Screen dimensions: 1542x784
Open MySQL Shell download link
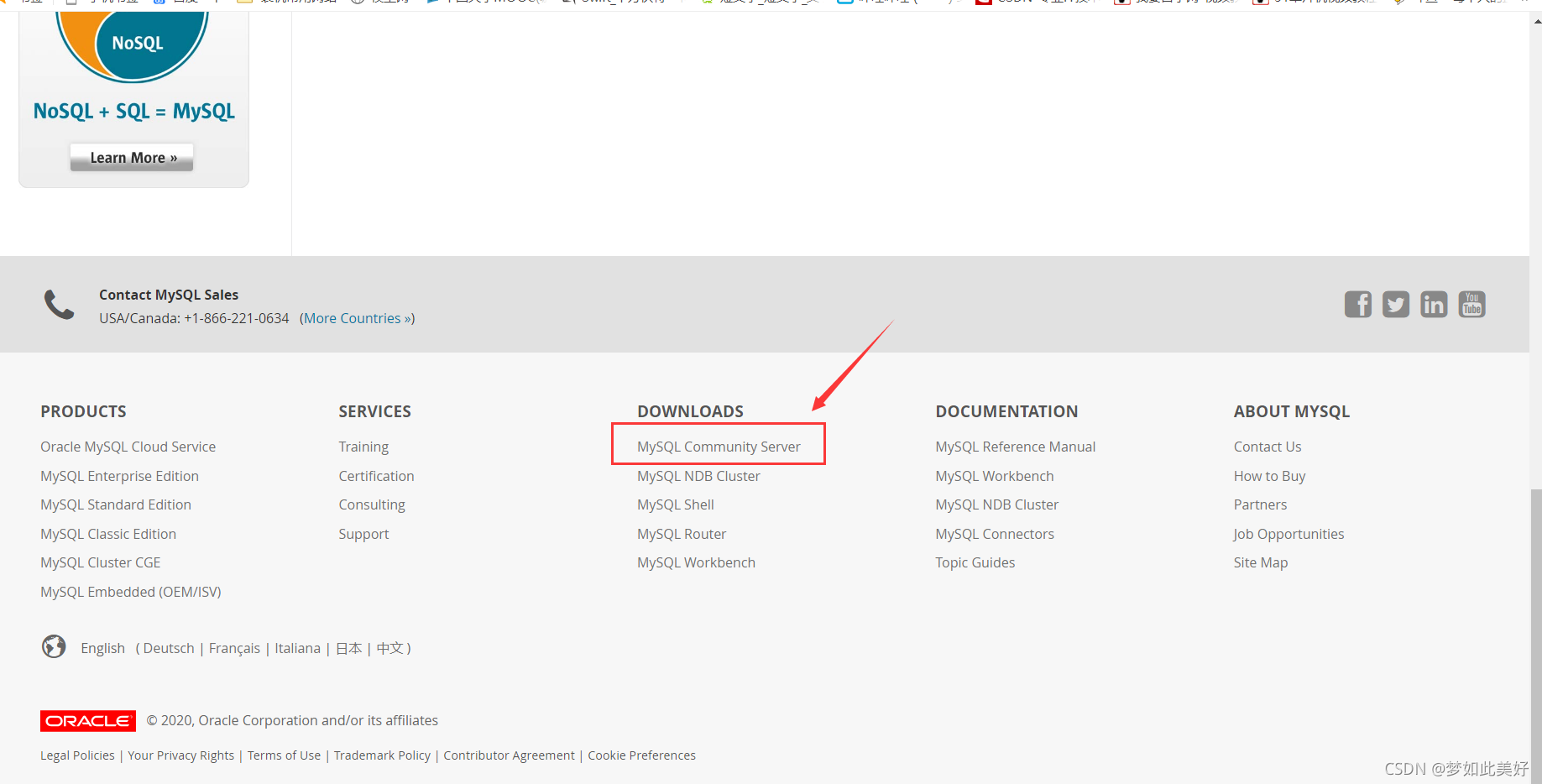676,504
